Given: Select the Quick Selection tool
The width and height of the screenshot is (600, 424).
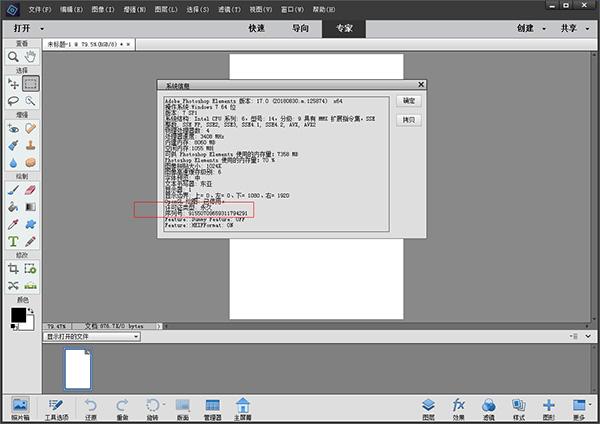Looking at the screenshot, I should (x=30, y=101).
